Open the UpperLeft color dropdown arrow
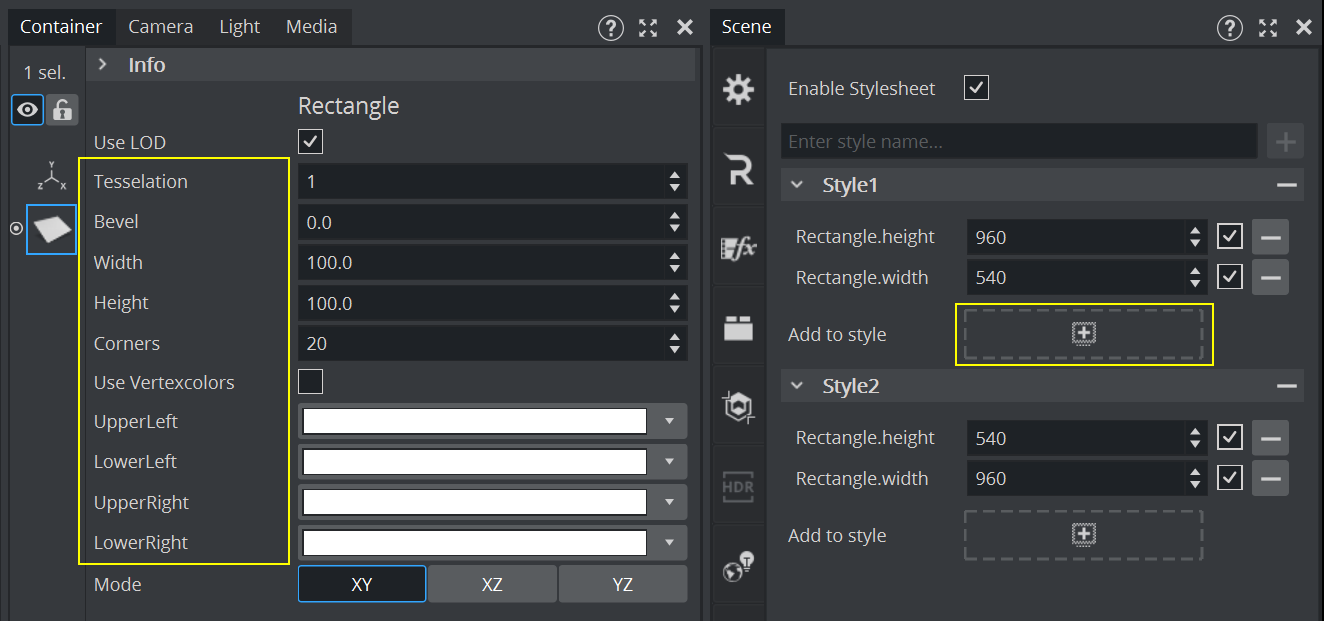 point(669,422)
